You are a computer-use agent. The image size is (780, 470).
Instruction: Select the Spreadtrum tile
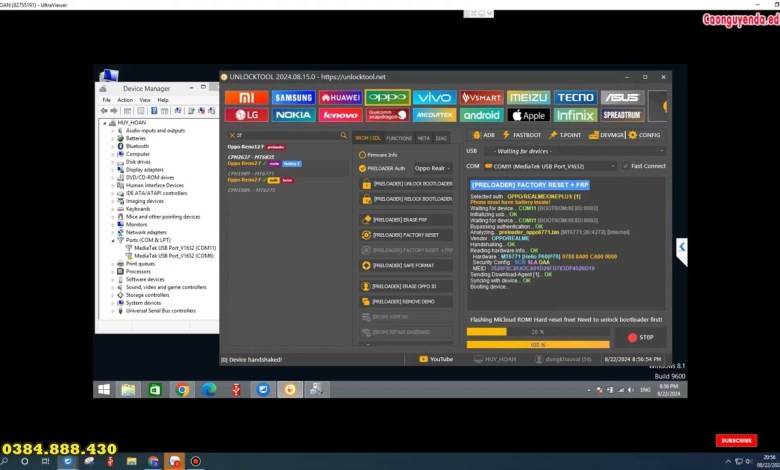622,115
